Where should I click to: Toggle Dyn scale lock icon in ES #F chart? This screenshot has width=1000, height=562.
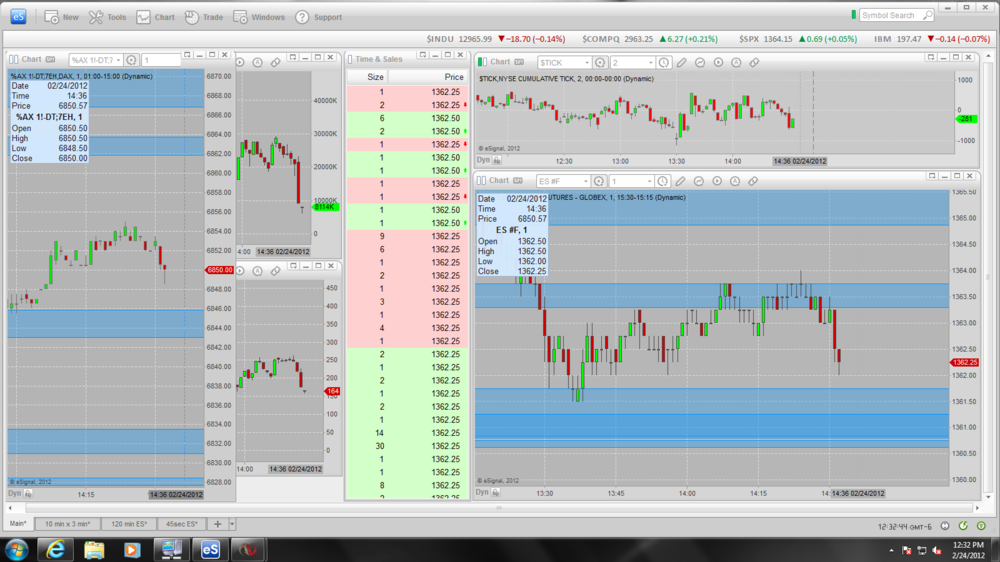[496, 492]
